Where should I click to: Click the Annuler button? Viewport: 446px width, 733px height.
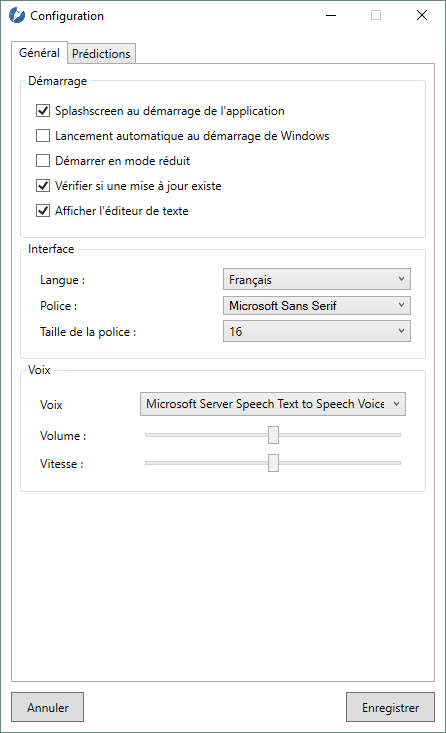pos(48,707)
